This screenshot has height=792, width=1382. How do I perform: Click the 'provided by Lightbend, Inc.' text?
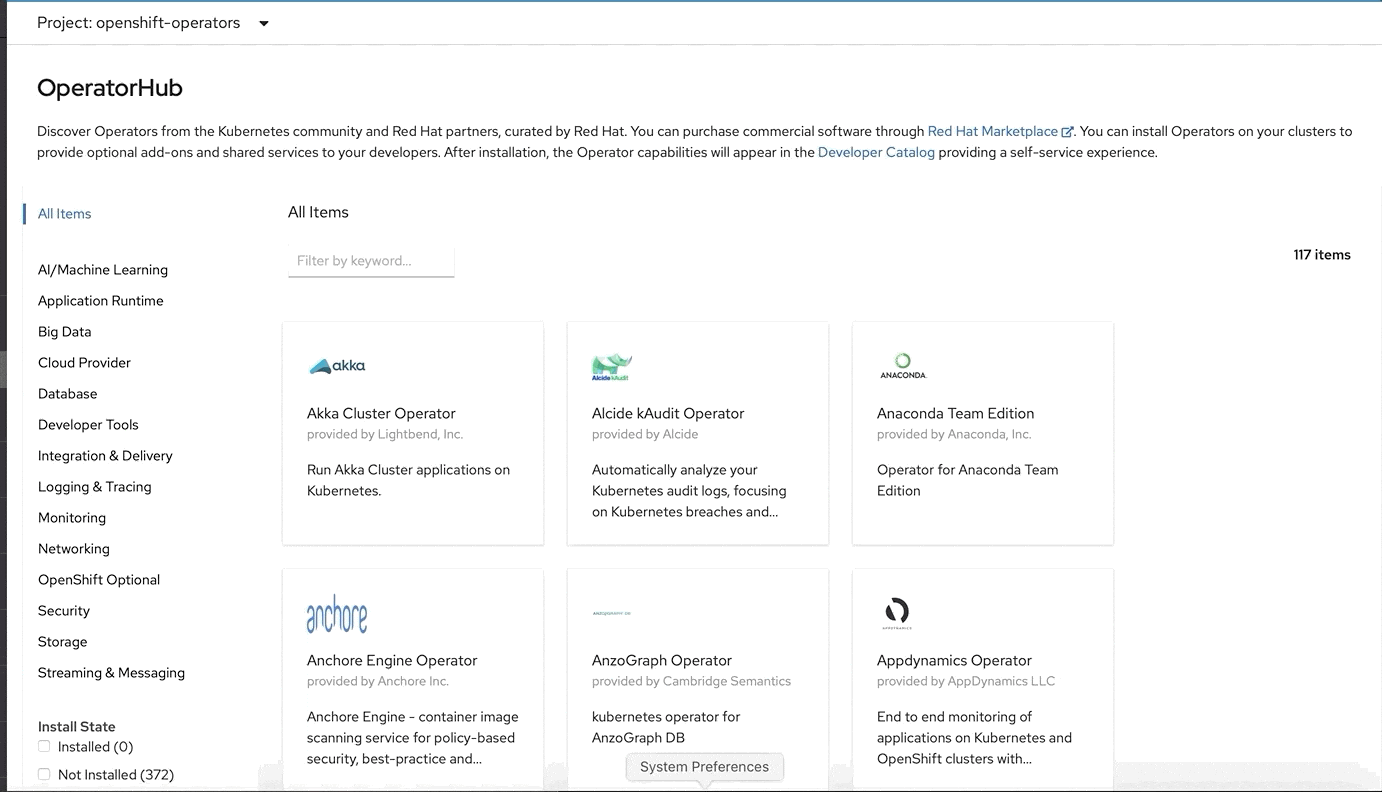point(385,435)
